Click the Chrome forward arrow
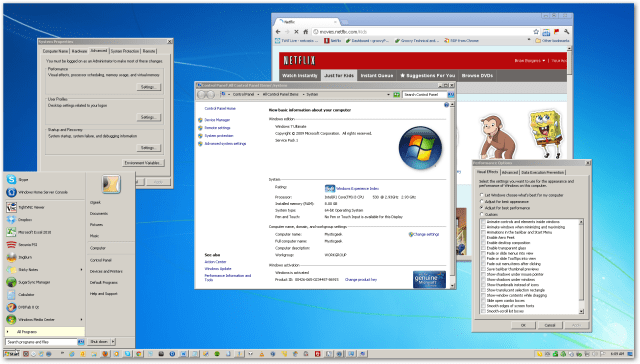The height and width of the screenshot is (364, 640). coord(287,31)
